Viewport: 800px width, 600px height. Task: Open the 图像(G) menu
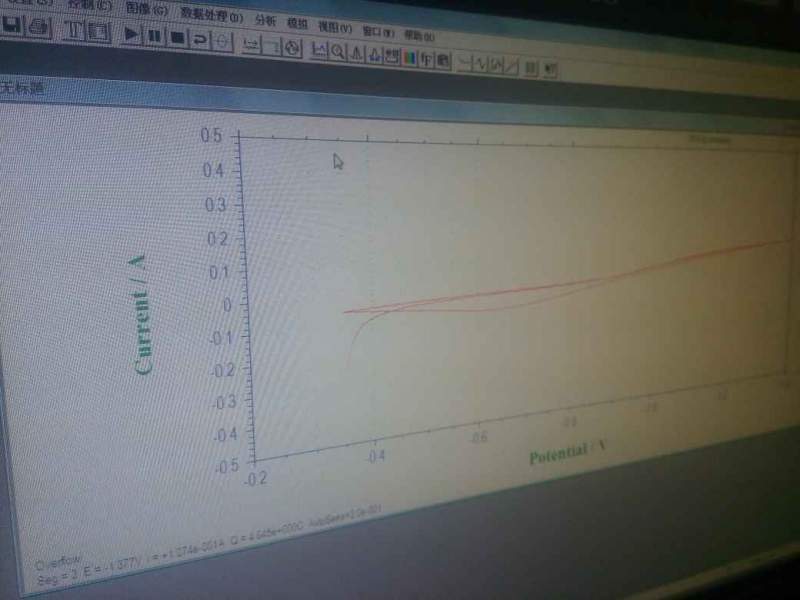146,9
